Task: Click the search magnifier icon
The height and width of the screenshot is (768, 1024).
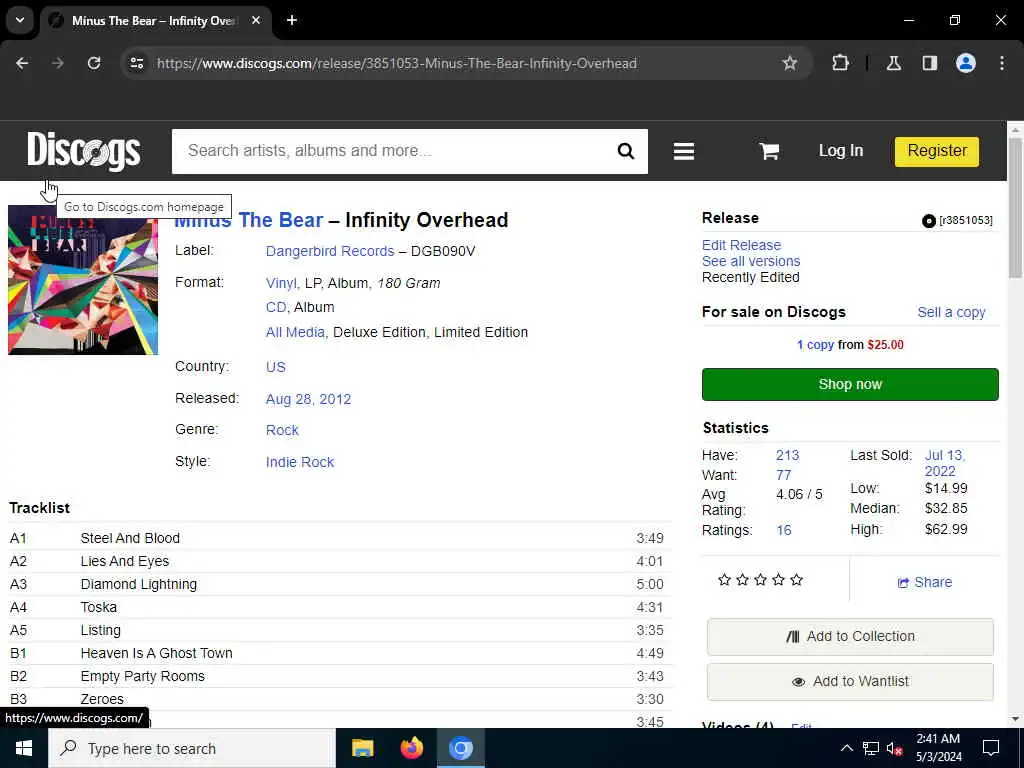Action: tap(626, 152)
